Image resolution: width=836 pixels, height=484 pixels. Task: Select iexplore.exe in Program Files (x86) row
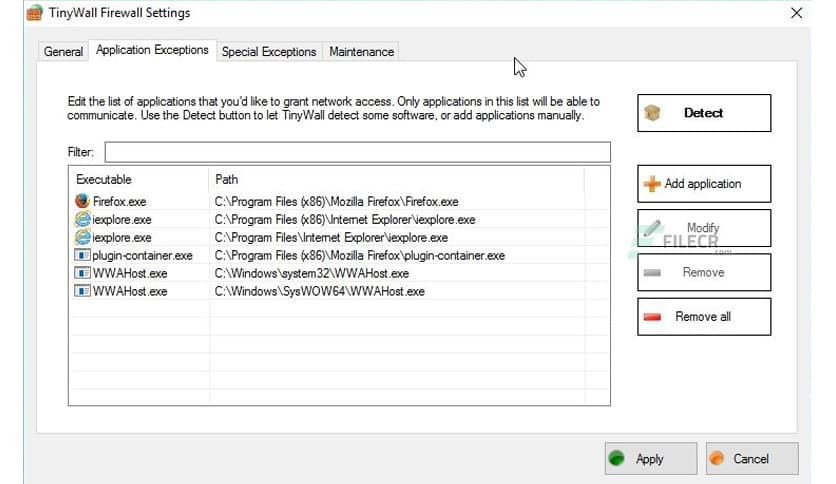(122, 220)
